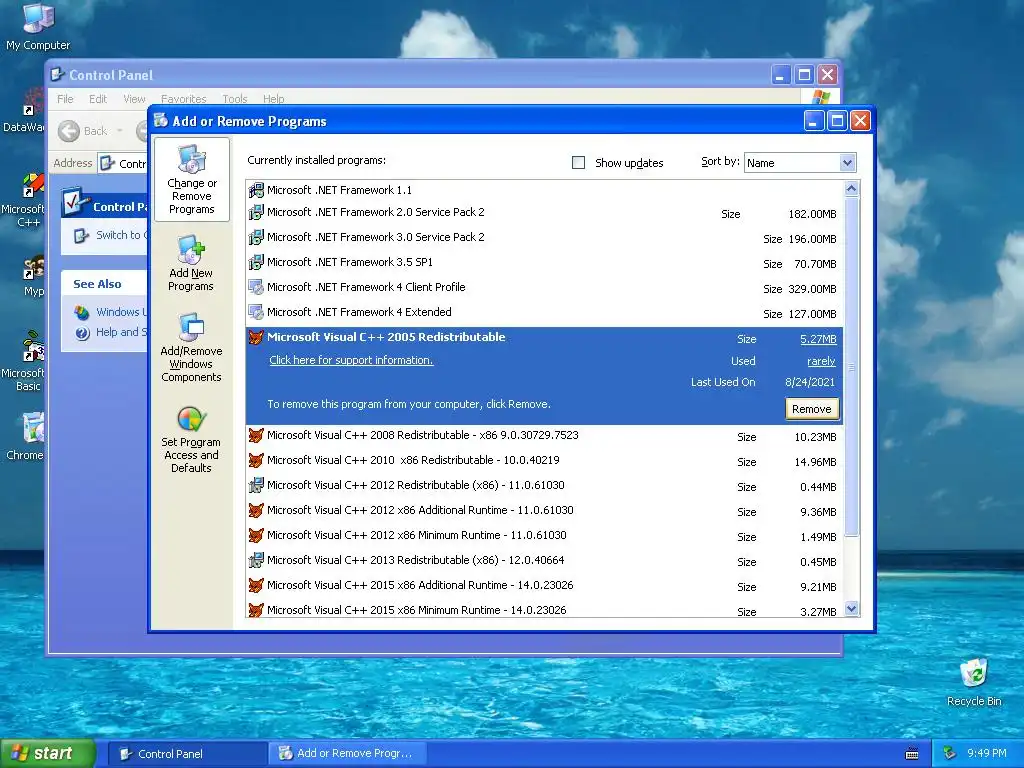Select Change or Remove Programs sidebar icon
Image resolution: width=1024 pixels, height=768 pixels.
pos(192,180)
